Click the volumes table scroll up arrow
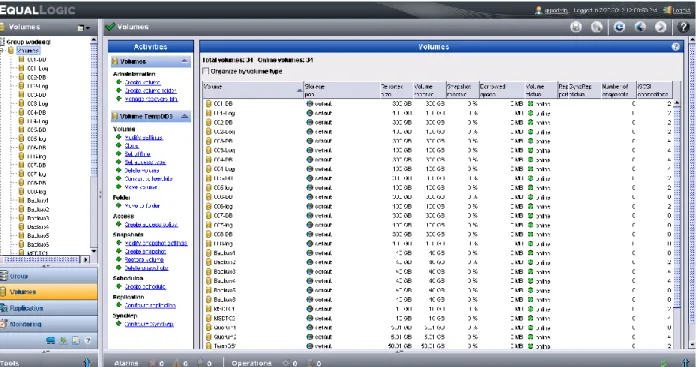 677,103
